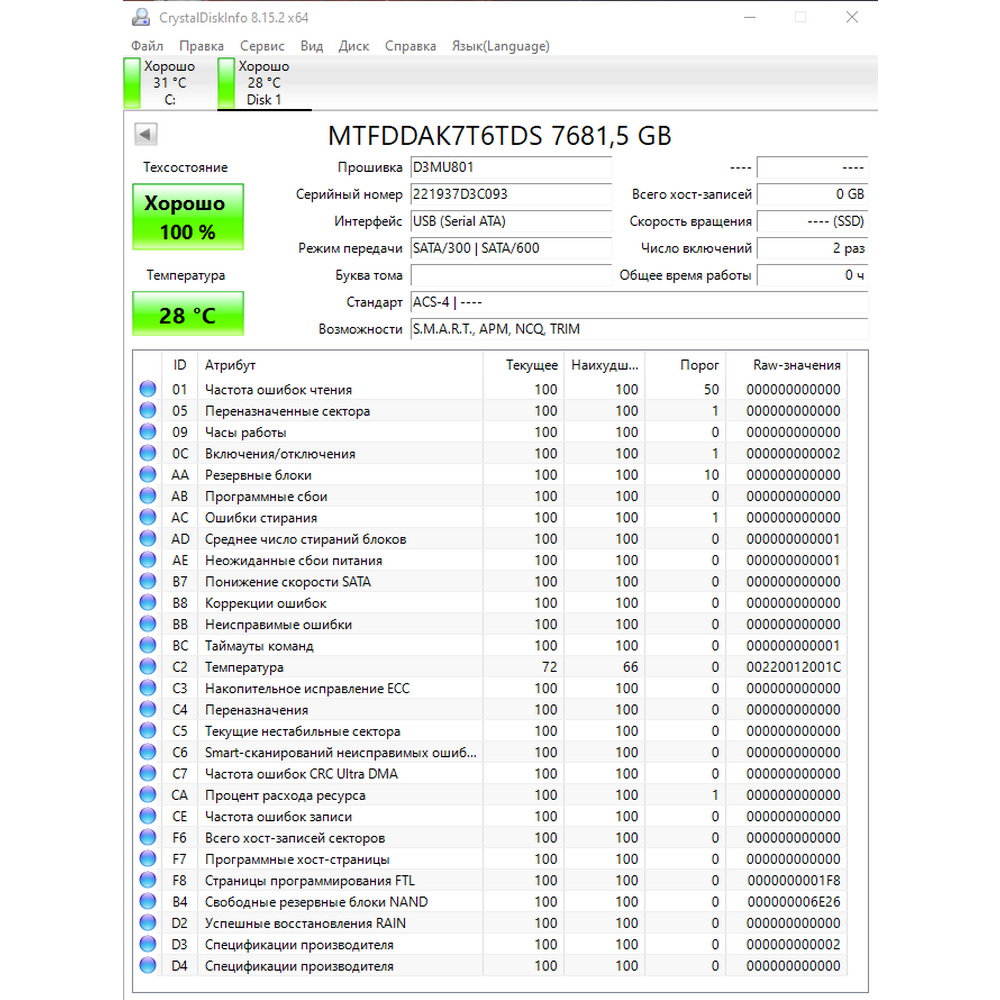Click the 28 °C temperature button
Viewport: 1000px width, 1000px height.
[188, 314]
